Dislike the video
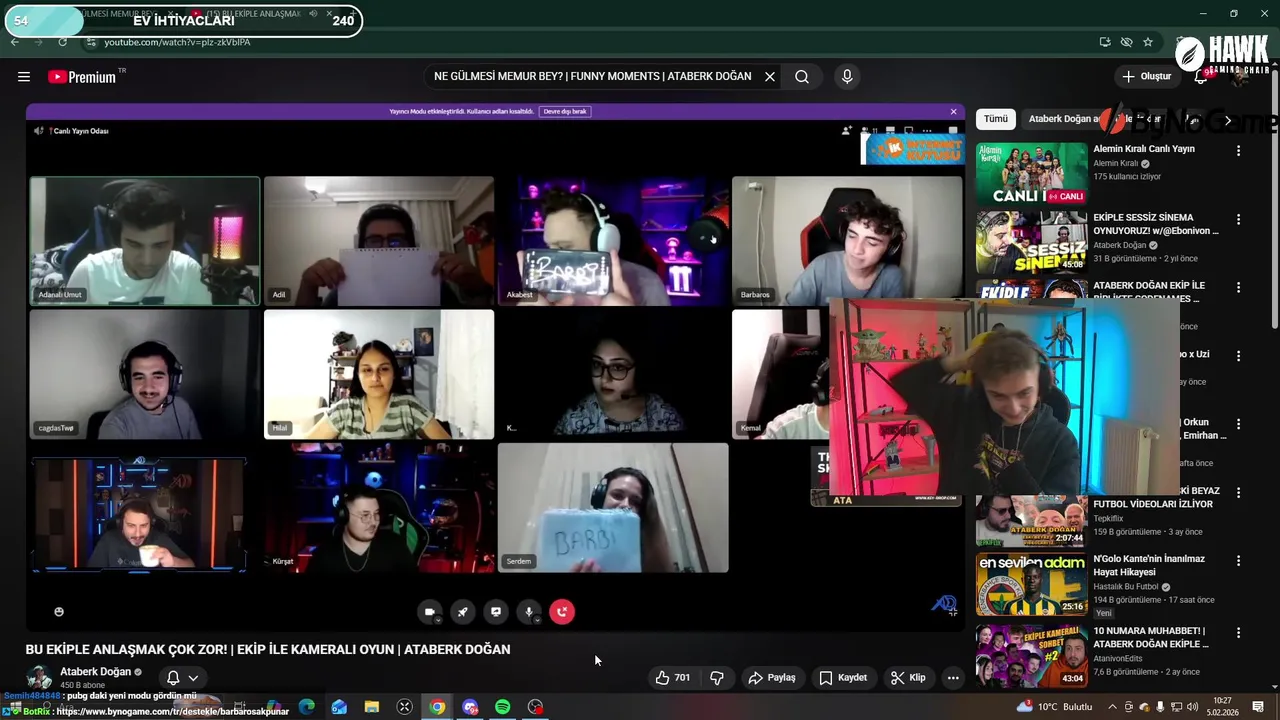The width and height of the screenshot is (1280, 720). (x=717, y=678)
